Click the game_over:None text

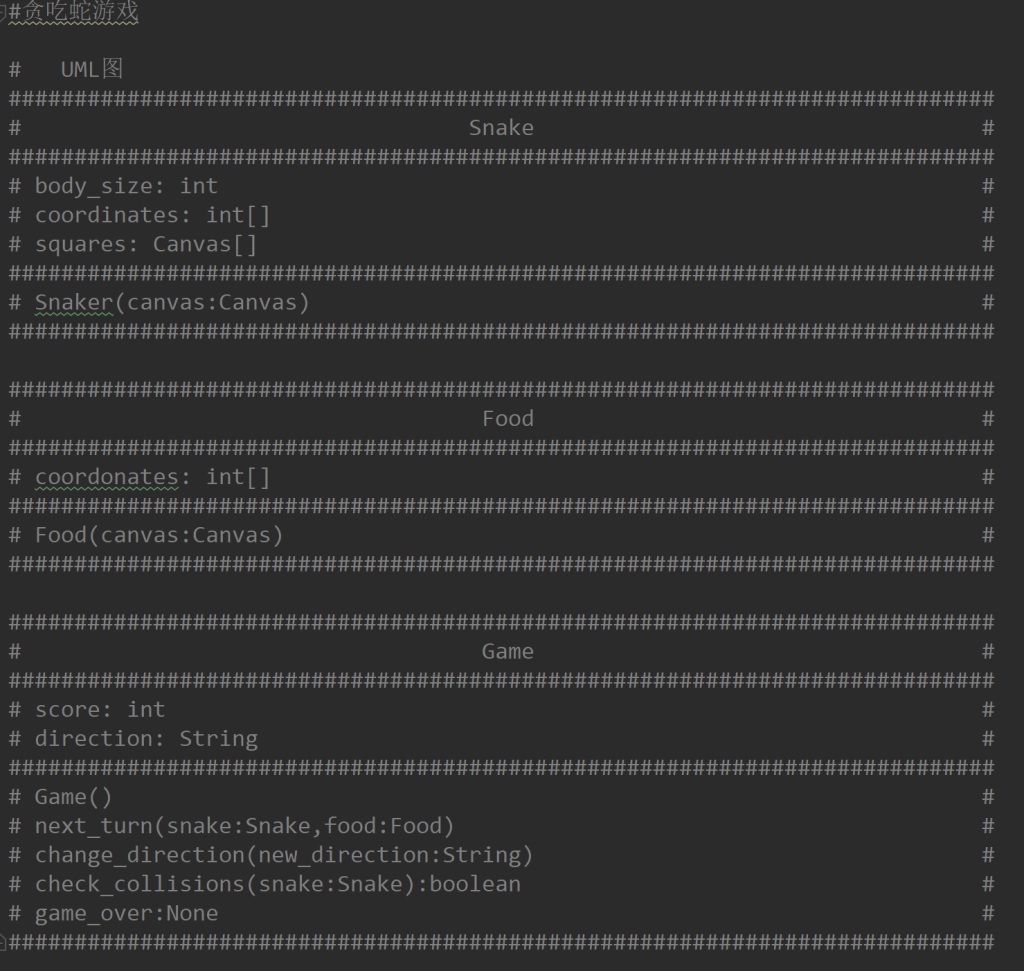(x=126, y=913)
